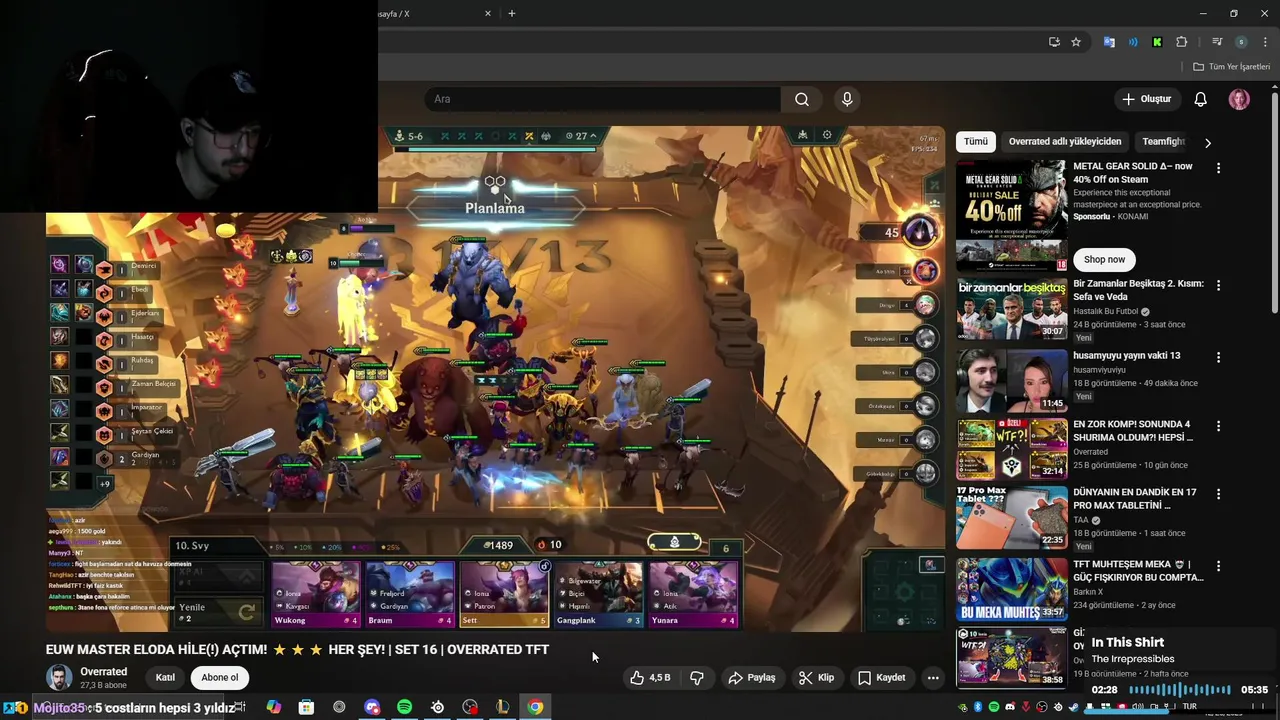Click the Ara search input field
1280x720 pixels.
[602, 99]
